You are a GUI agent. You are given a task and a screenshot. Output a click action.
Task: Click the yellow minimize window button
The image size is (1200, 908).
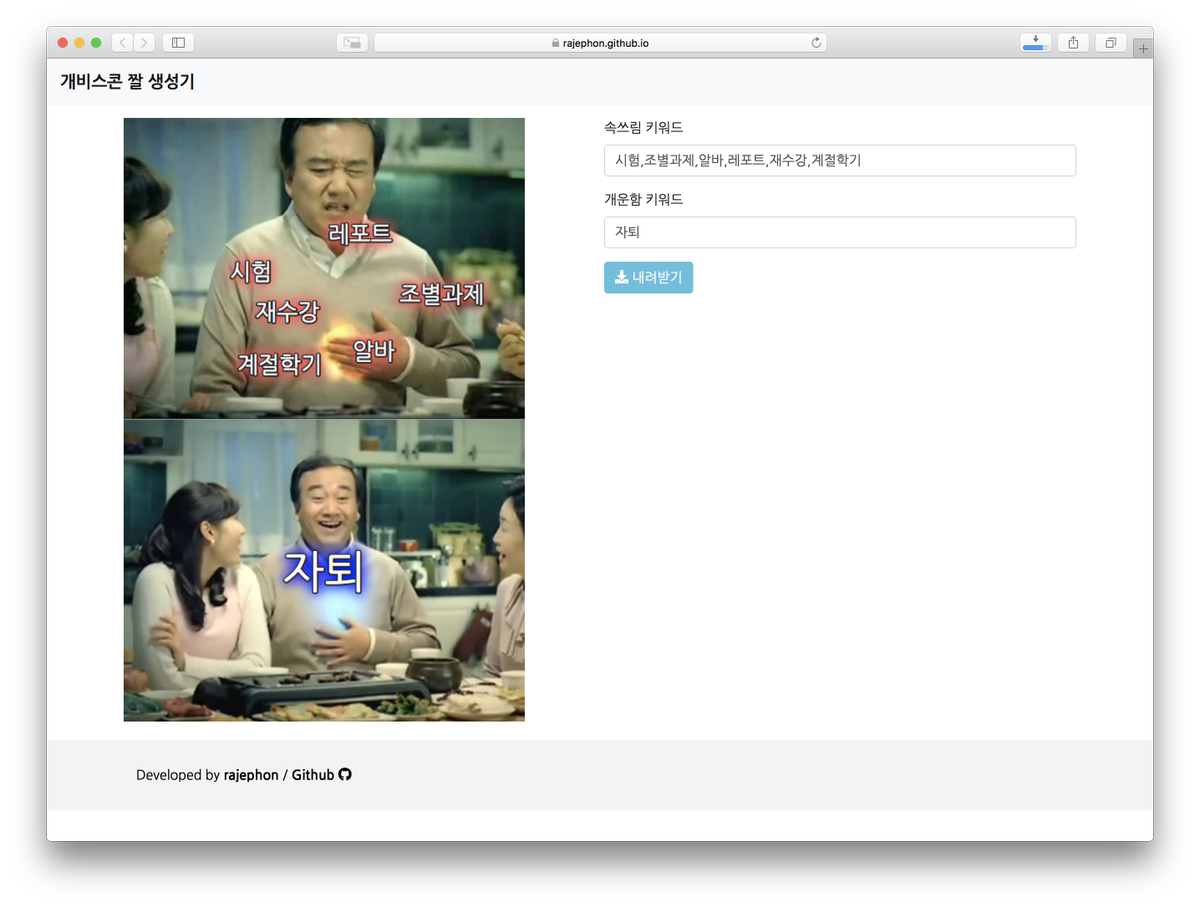point(80,43)
